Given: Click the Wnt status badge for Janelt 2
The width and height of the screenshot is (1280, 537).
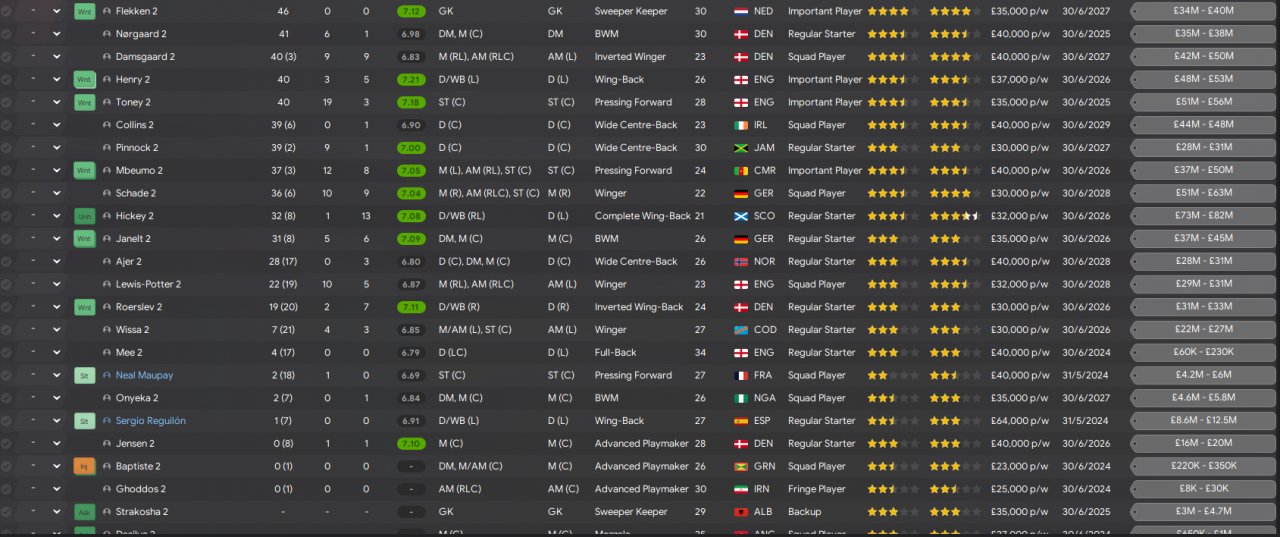Looking at the screenshot, I should 85,239.
